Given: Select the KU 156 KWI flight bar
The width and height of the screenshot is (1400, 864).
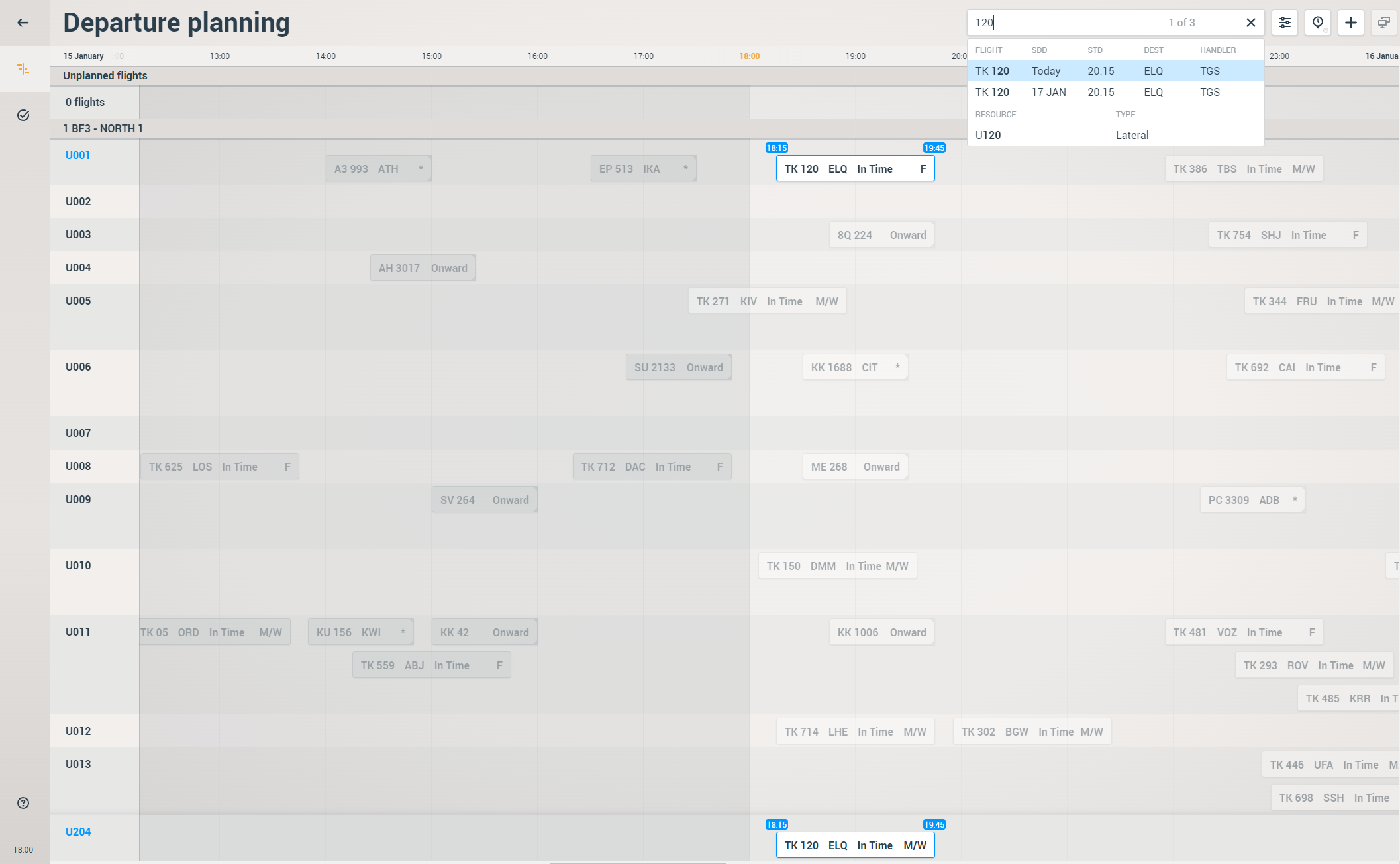Looking at the screenshot, I should point(361,632).
